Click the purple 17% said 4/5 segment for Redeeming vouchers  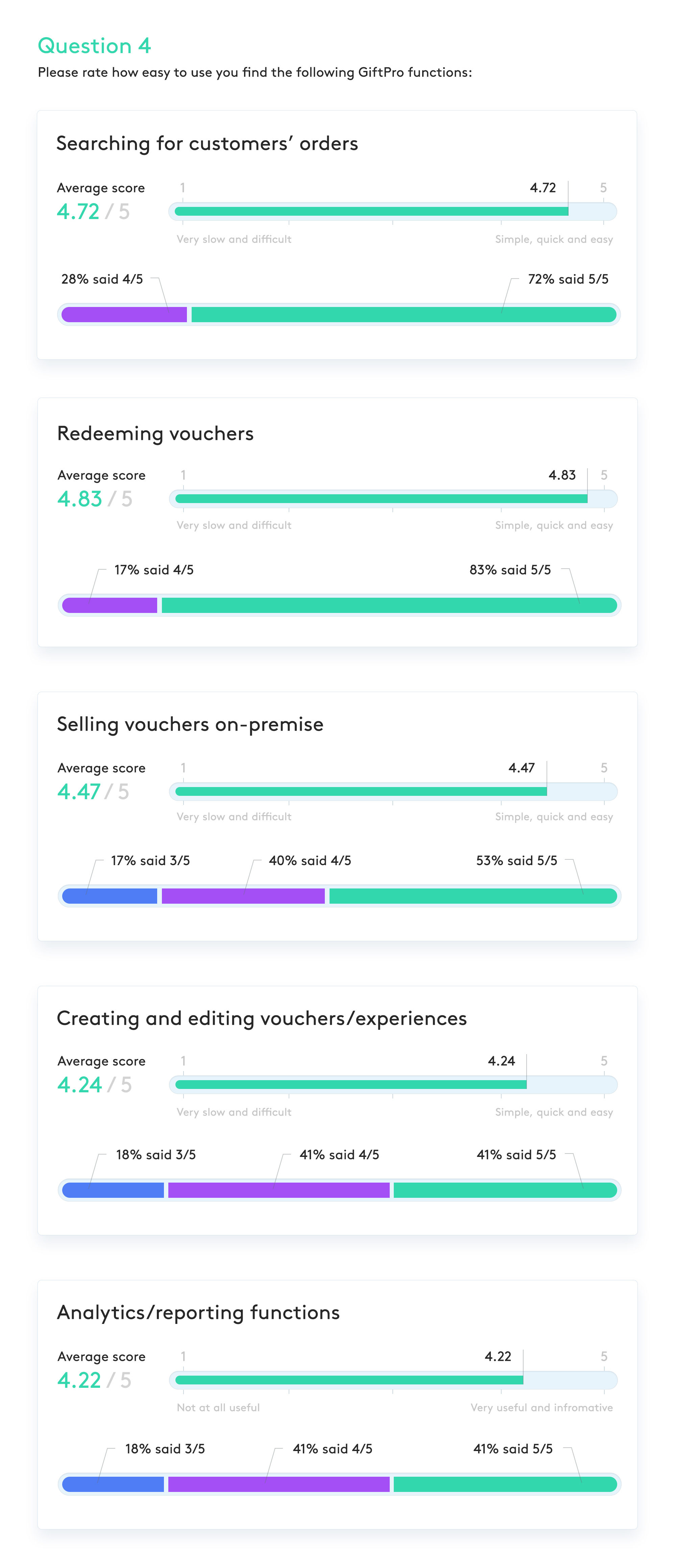110,605
